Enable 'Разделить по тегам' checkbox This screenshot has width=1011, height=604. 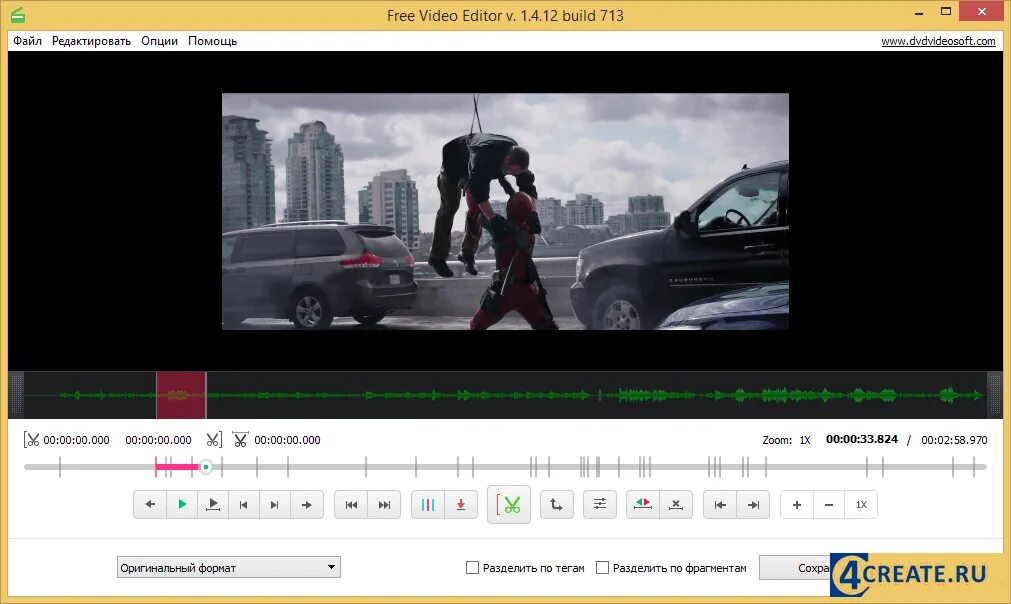point(473,568)
